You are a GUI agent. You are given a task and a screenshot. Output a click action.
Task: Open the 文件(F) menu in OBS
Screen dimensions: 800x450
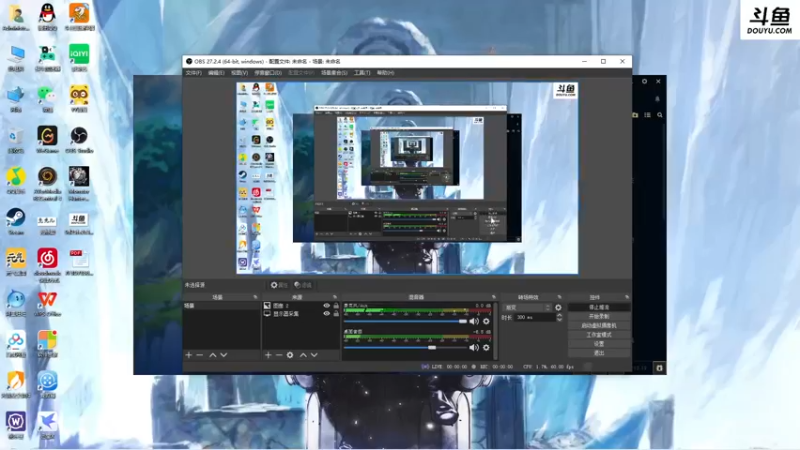tap(193, 73)
